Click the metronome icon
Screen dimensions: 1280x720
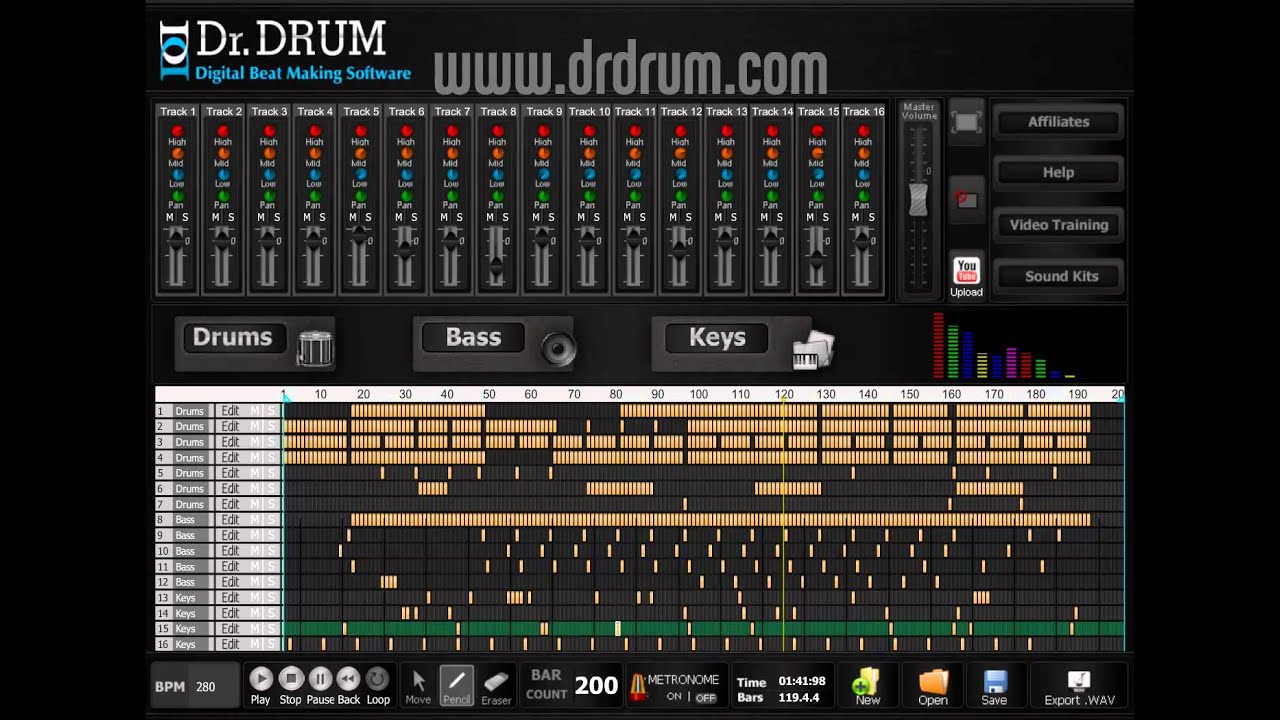coord(636,686)
